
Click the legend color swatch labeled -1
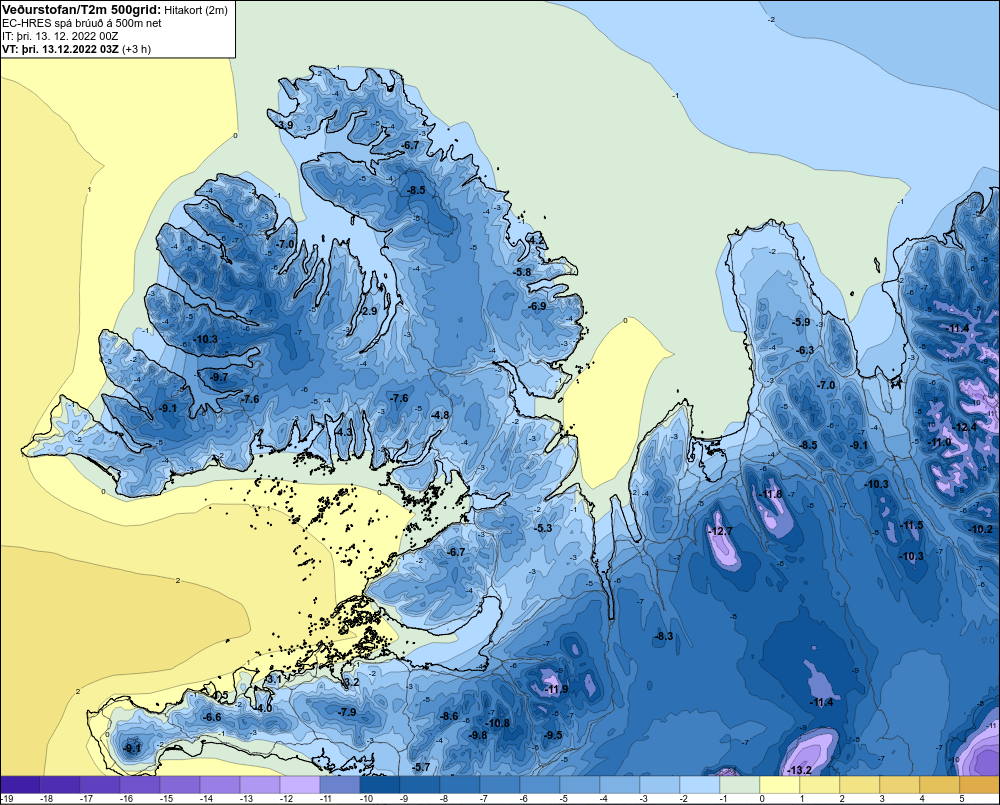739,785
